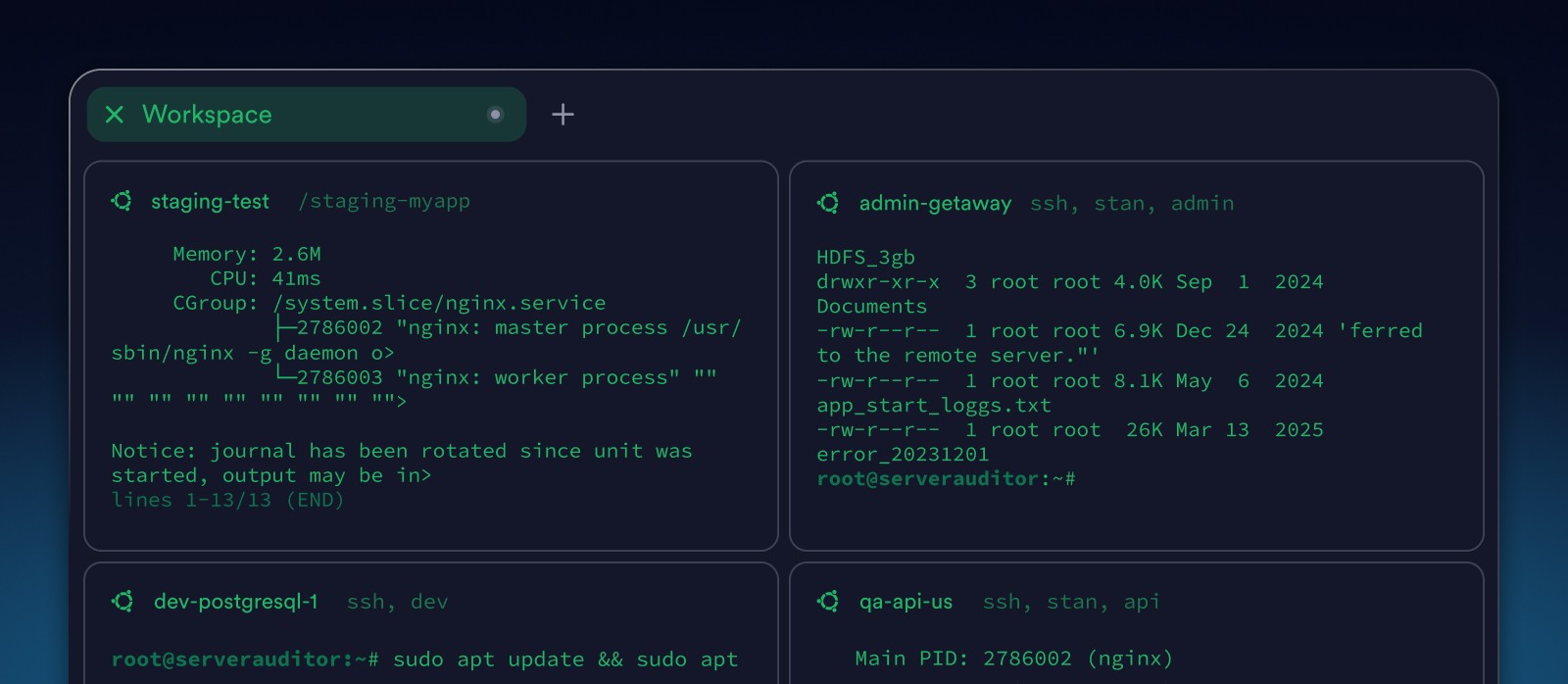Click the 'ssh, dev' tags

click(397, 602)
